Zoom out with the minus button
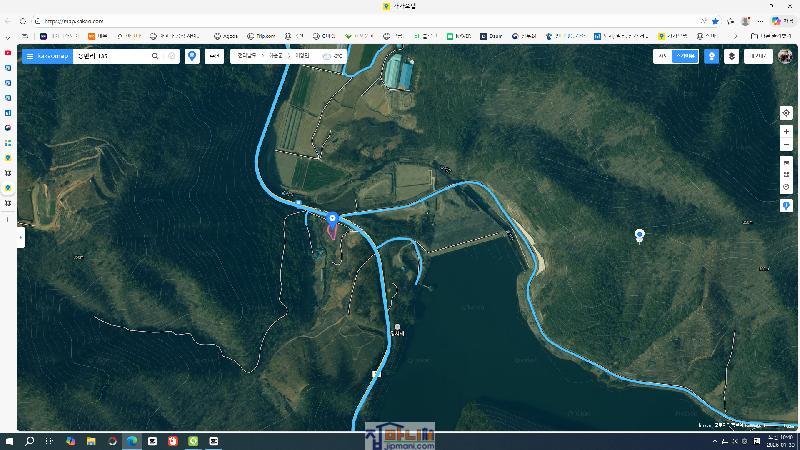 (786, 145)
